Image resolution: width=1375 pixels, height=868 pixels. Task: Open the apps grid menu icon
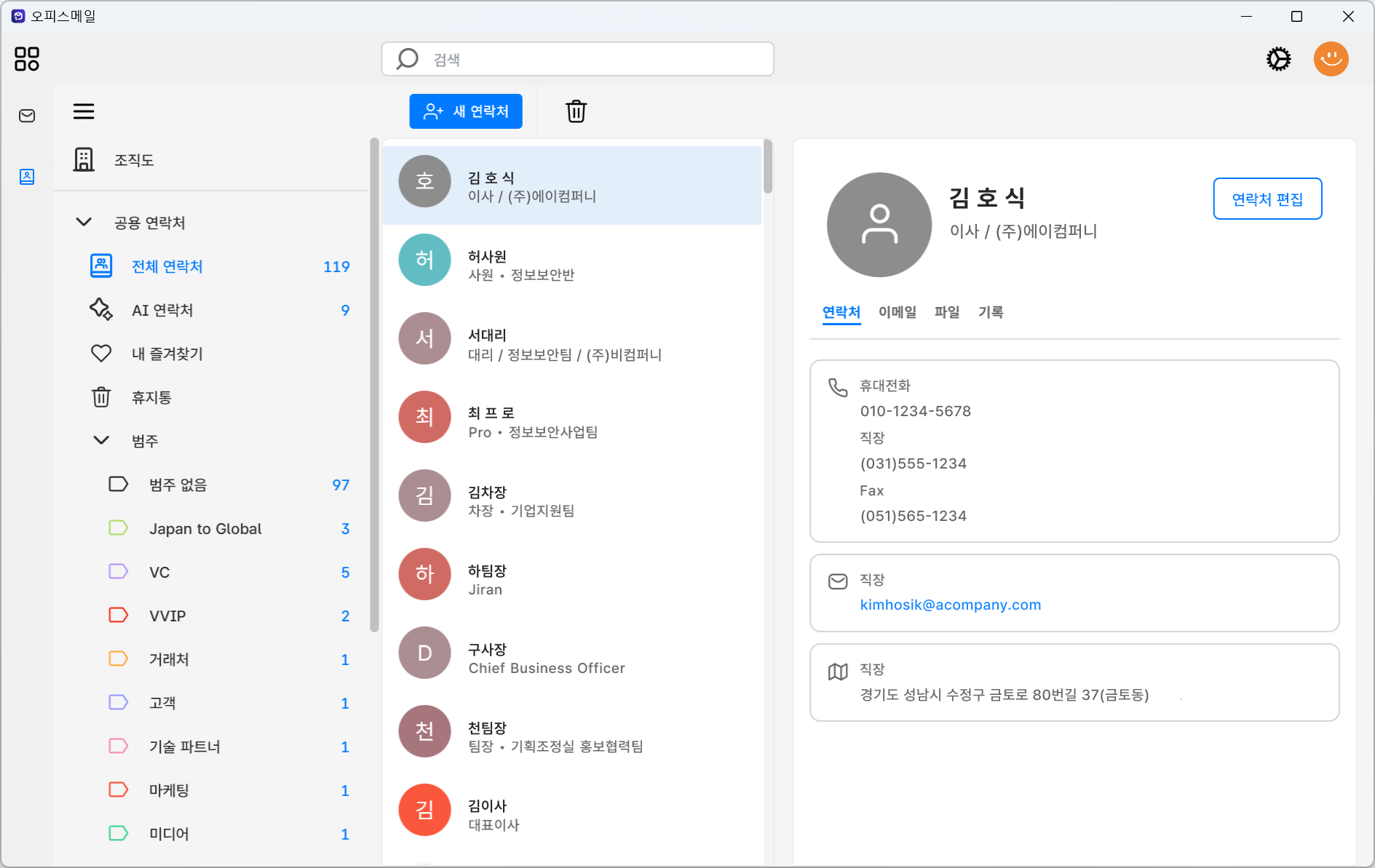27,59
